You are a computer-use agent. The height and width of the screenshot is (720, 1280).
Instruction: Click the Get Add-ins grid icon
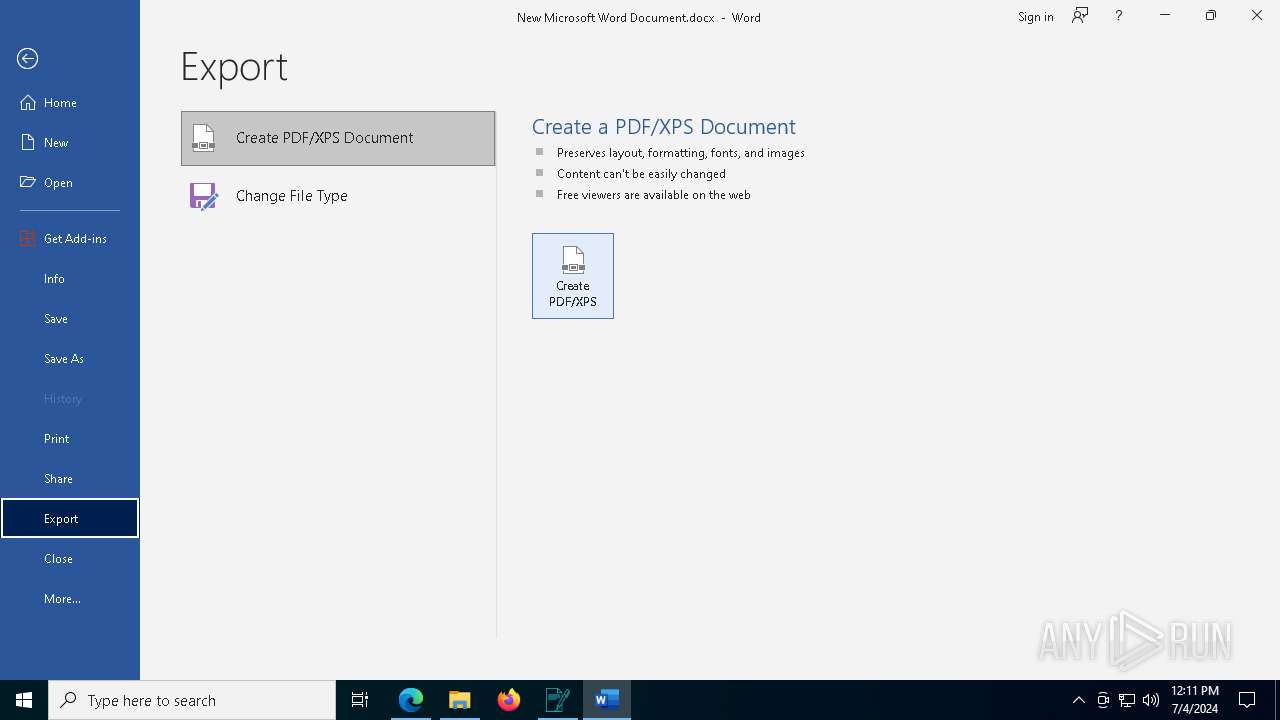28,238
